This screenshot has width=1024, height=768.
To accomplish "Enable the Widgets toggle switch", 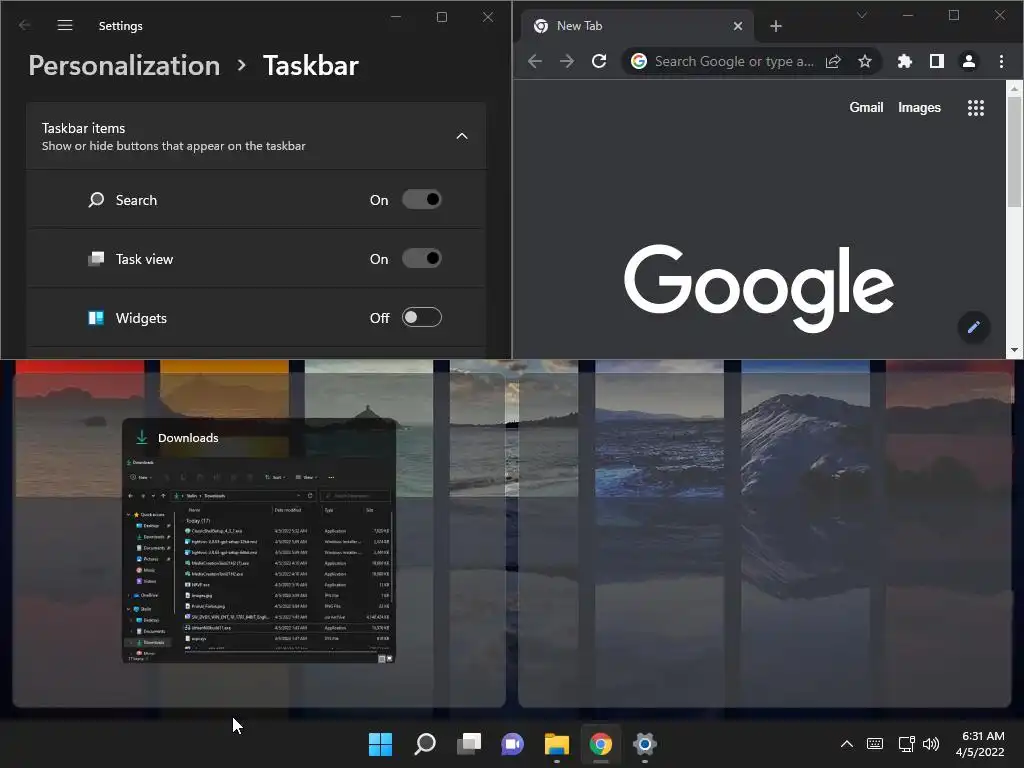I will coord(421,317).
